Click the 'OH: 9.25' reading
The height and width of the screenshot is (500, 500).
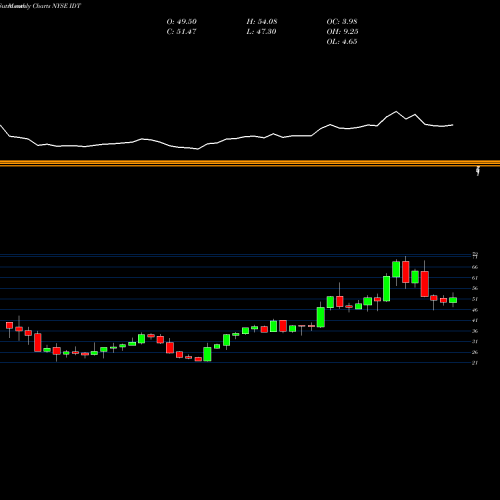[342, 32]
